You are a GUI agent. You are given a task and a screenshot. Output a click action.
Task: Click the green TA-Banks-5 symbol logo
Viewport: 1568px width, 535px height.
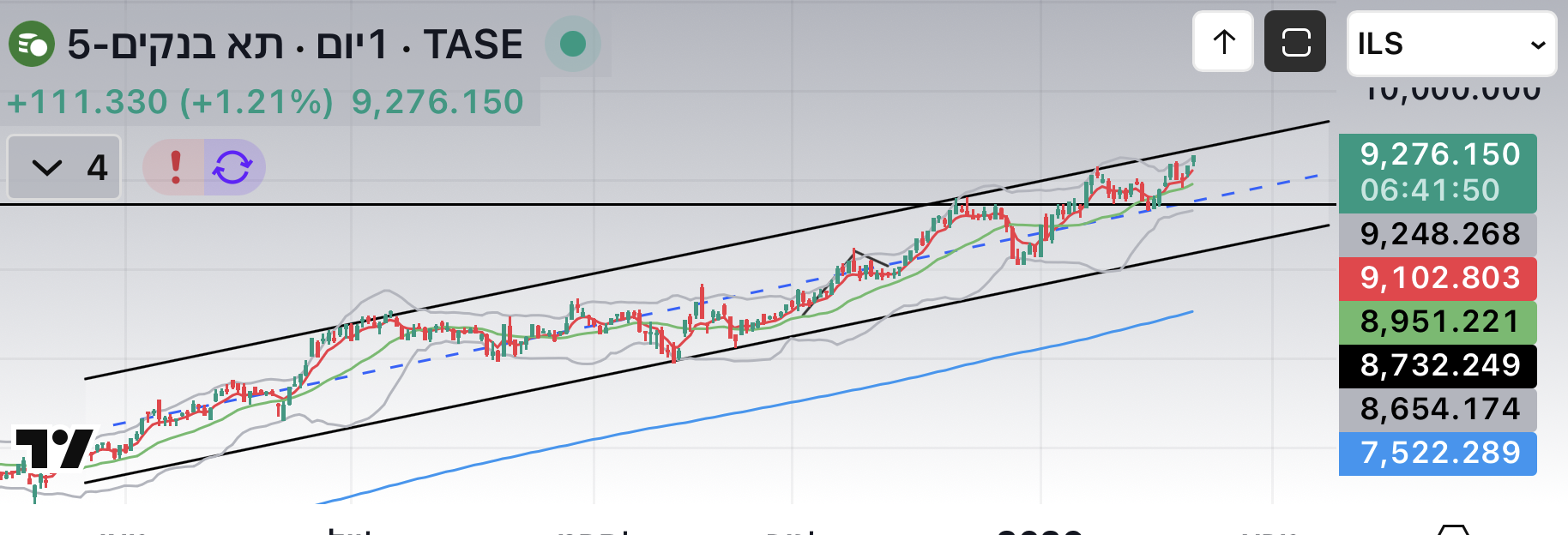pos(32,44)
